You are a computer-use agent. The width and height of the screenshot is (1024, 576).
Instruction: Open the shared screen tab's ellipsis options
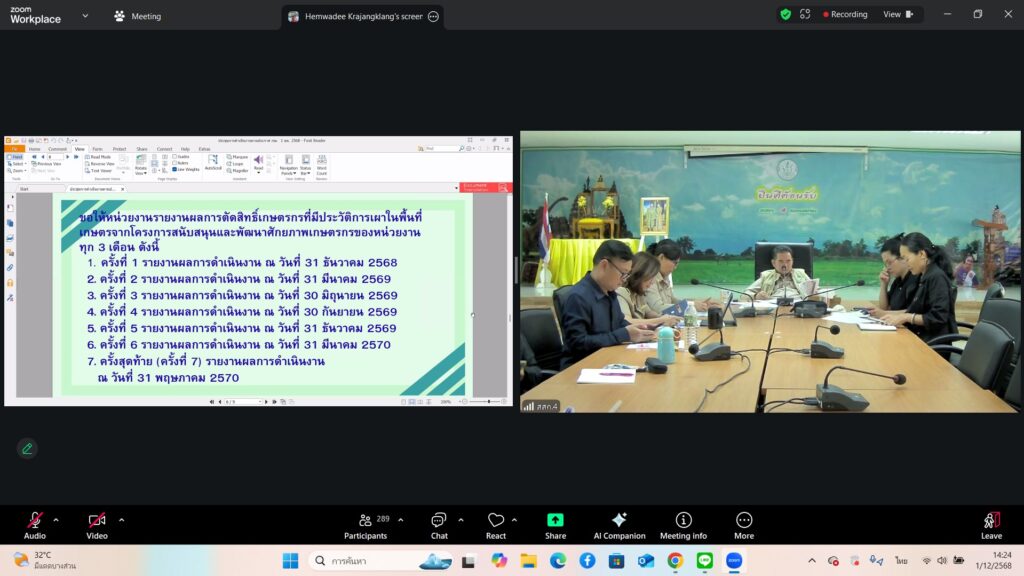tap(433, 16)
